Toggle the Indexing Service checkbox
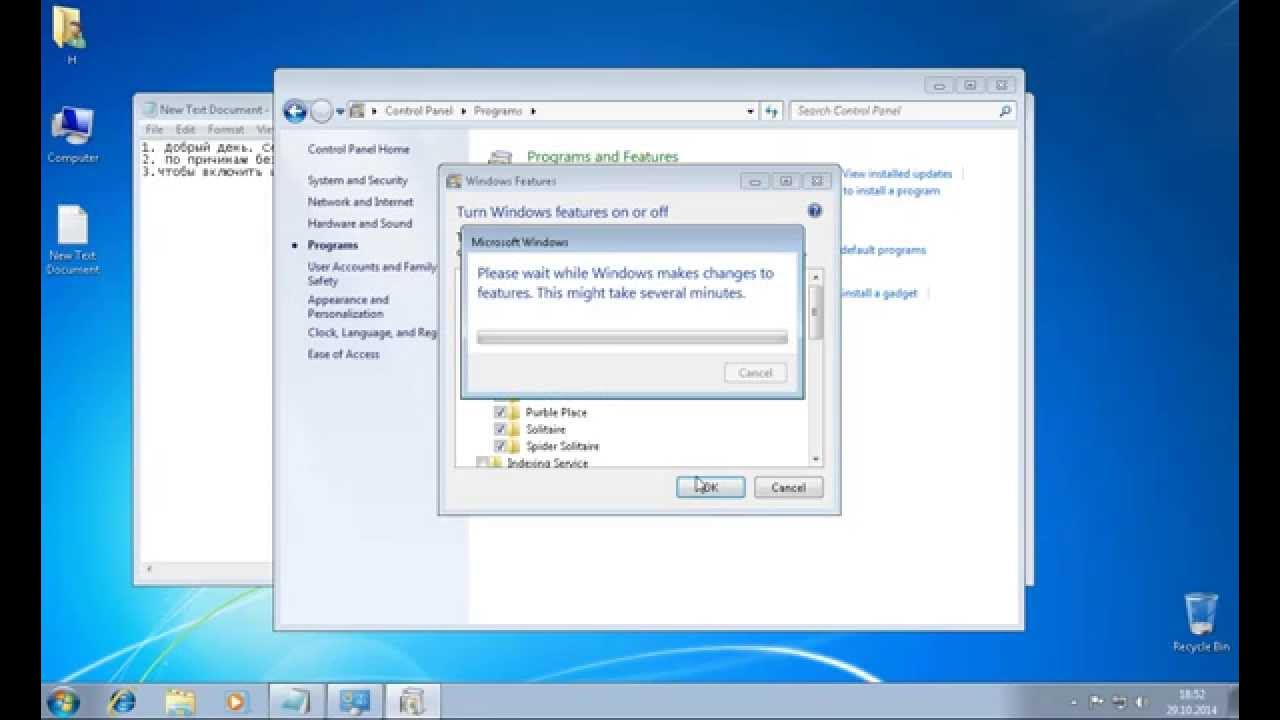Screen dimensions: 1280x720 coord(482,463)
